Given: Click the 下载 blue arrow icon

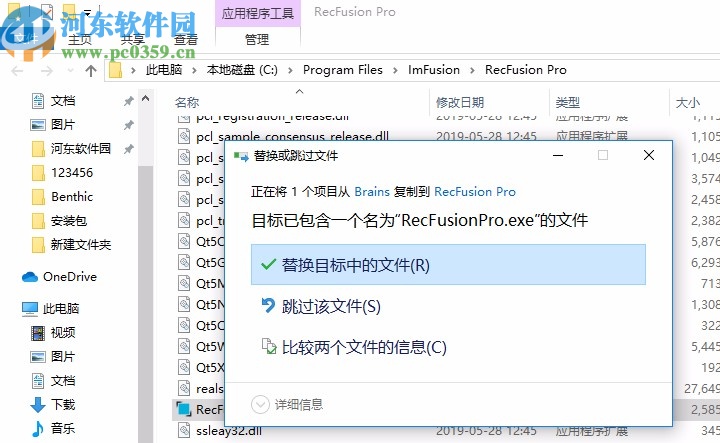Looking at the screenshot, I should (x=38, y=405).
